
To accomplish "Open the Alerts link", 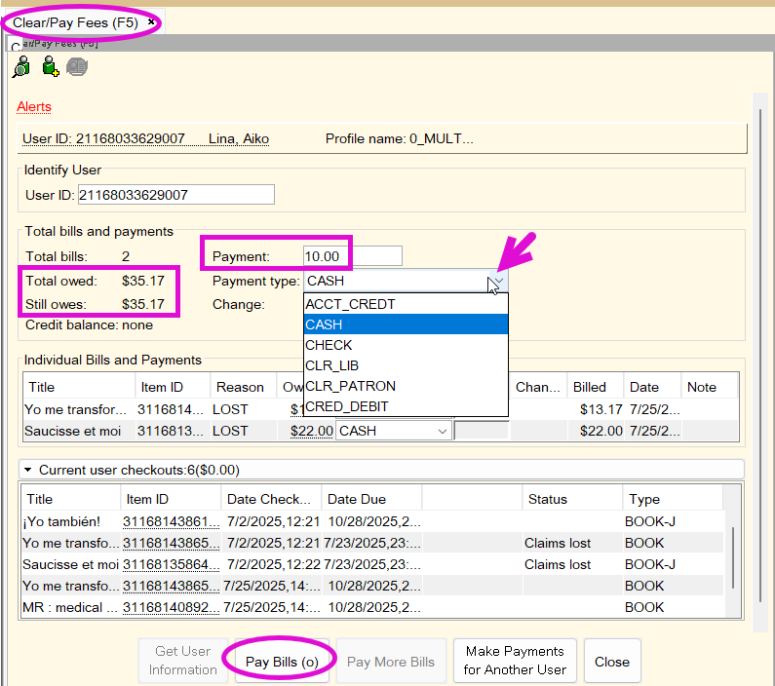I will (34, 106).
